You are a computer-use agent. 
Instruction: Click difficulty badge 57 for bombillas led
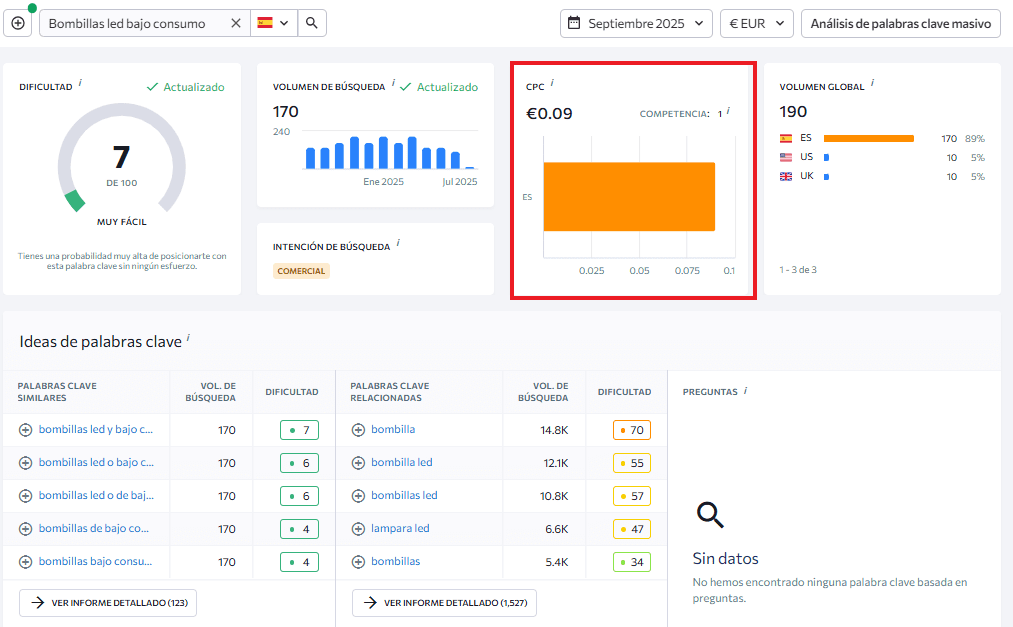[632, 496]
